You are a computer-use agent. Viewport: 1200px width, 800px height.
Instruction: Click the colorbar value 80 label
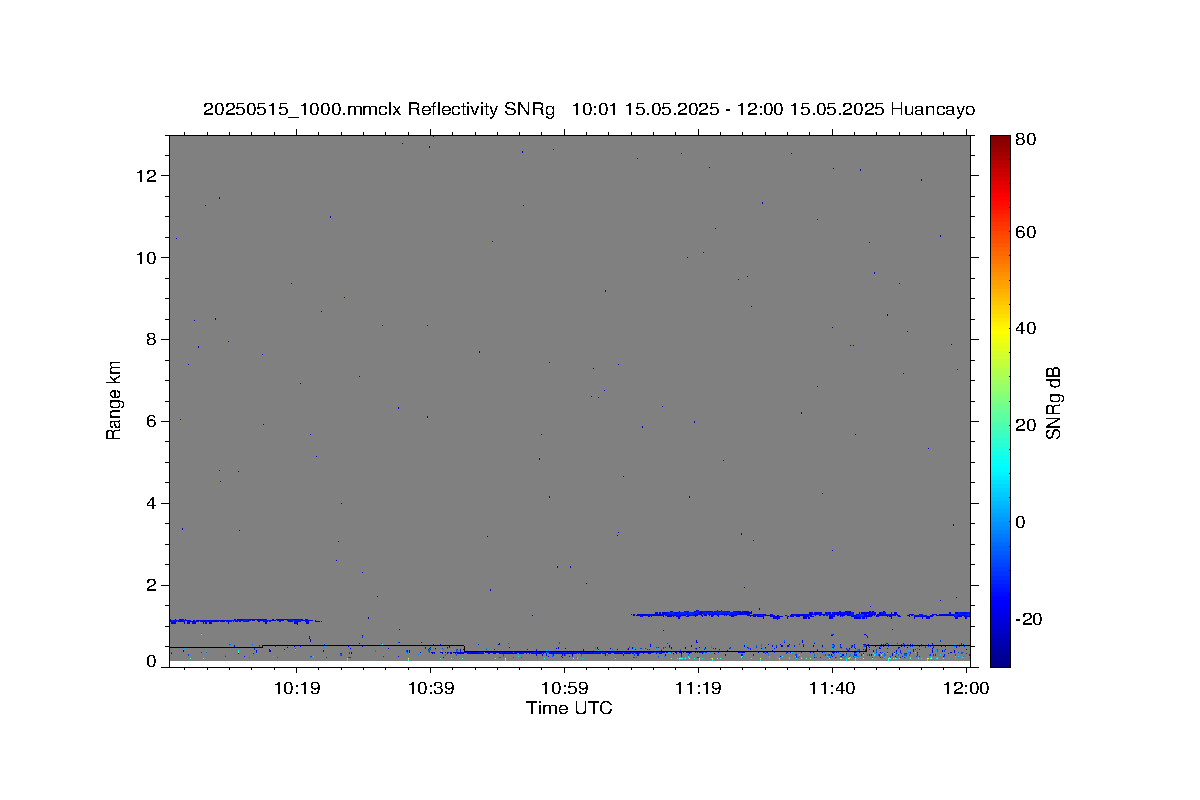tap(1026, 140)
